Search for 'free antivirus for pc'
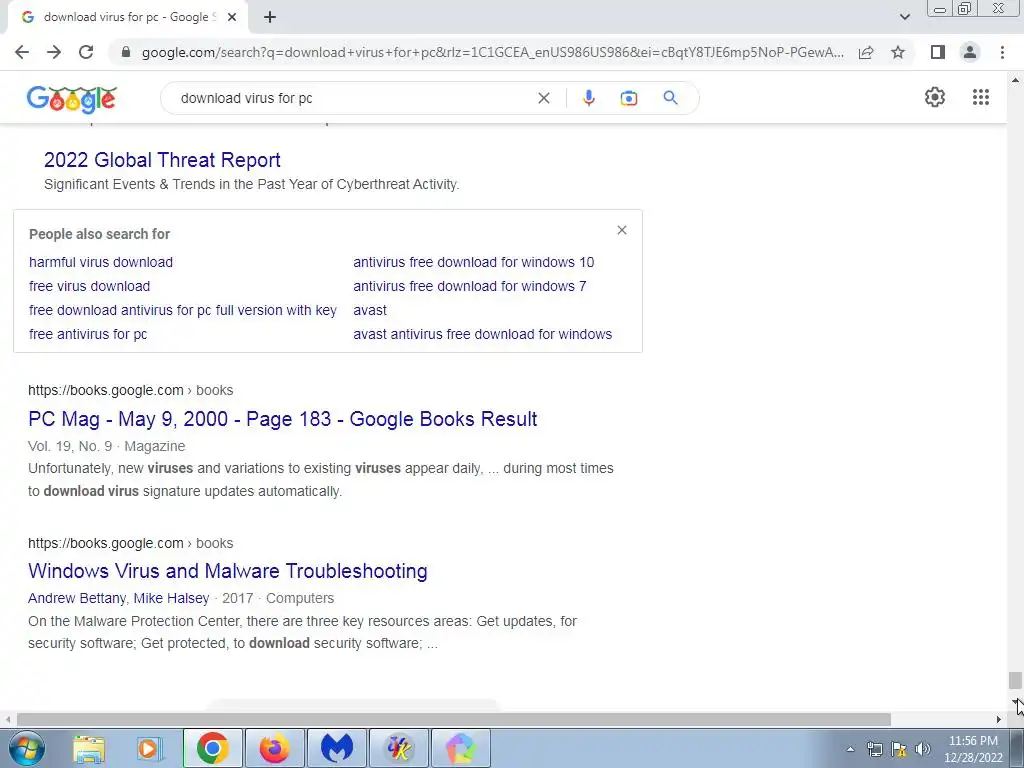 [88, 334]
